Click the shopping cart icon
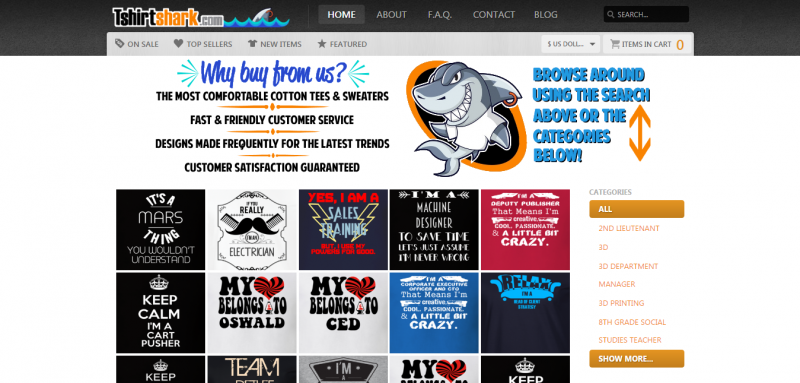800x383 pixels. (x=615, y=44)
